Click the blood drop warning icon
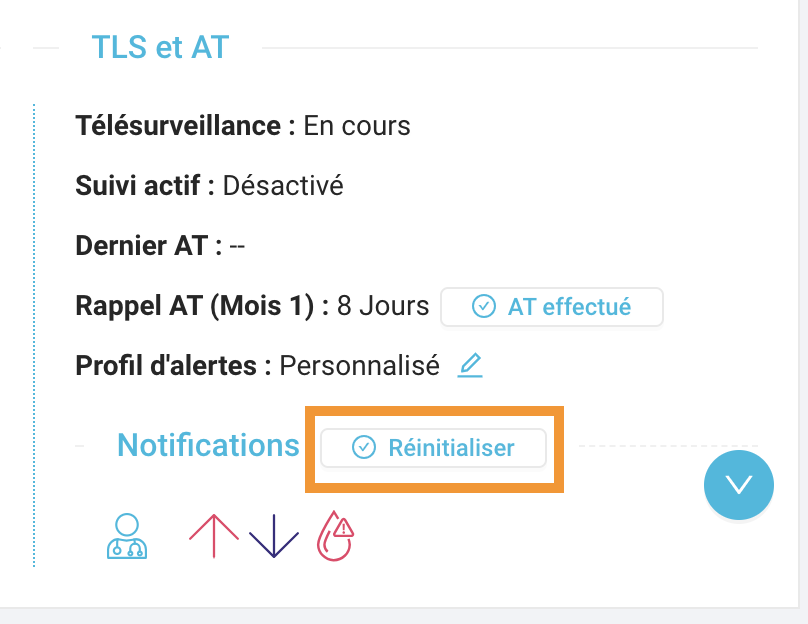Viewport: 808px width, 624px height. [x=335, y=536]
